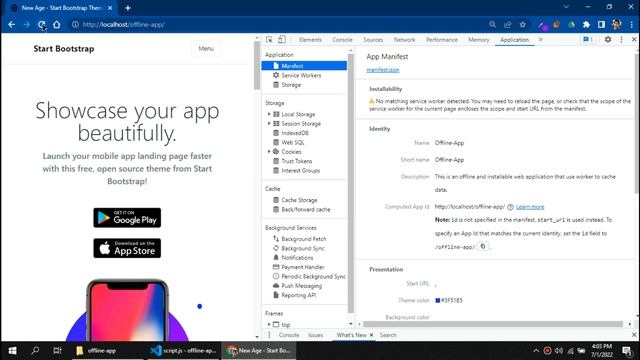Screen dimensions: 640x360
Task: Switch to Memory tab
Action: [478, 40]
